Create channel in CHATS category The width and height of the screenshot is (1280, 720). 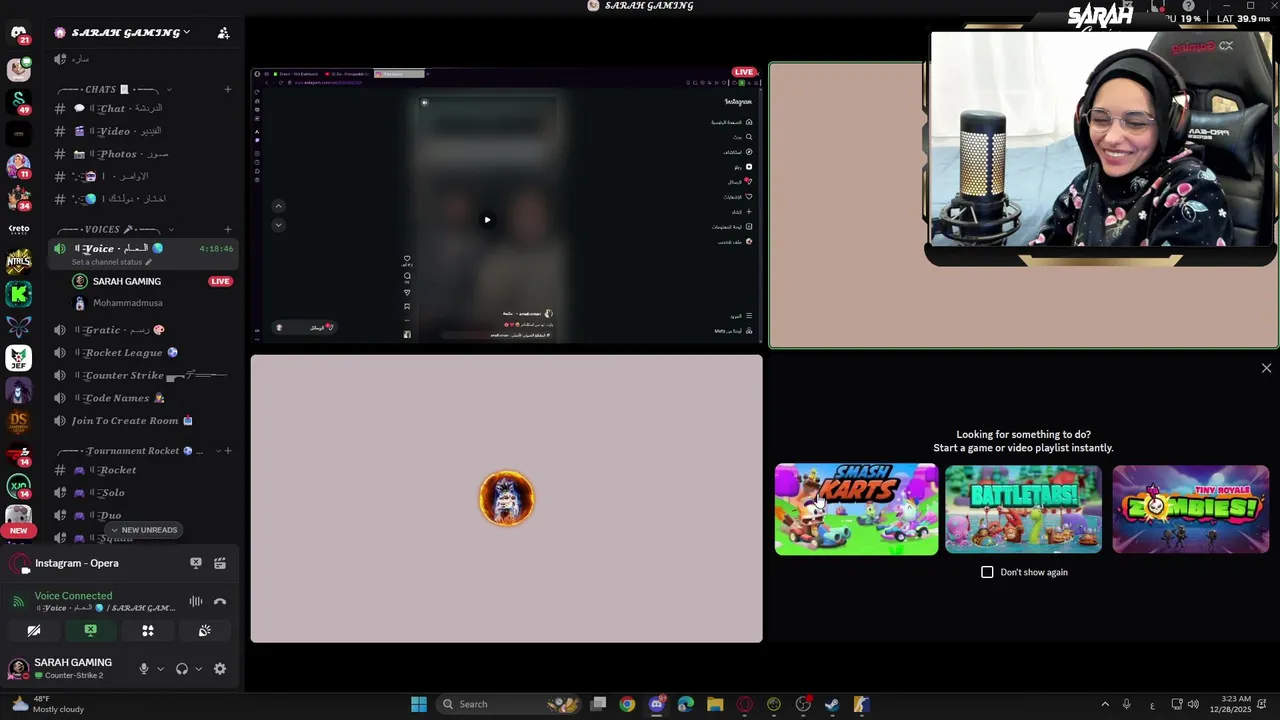pos(228,90)
